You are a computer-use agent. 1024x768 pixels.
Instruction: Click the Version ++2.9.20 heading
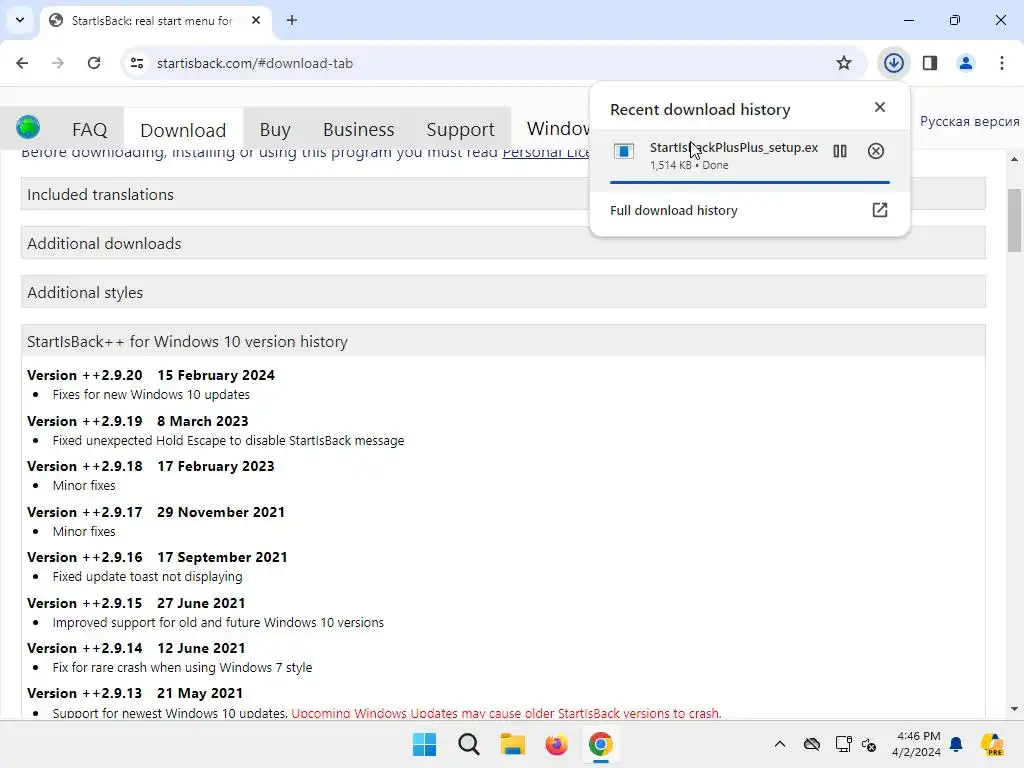[x=151, y=375]
